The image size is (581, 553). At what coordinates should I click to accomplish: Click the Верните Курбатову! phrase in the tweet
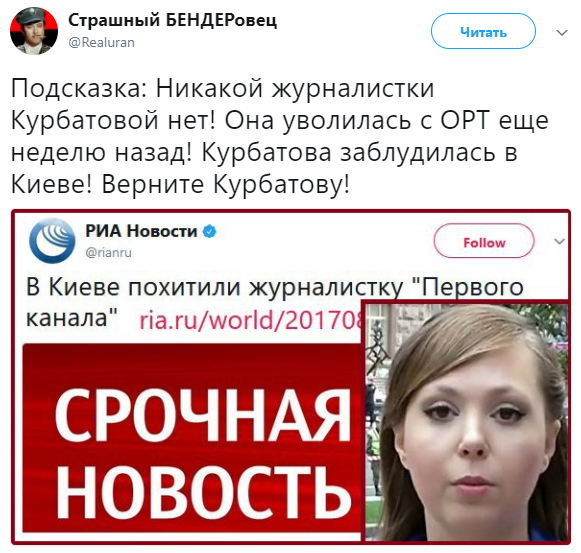coord(225,184)
